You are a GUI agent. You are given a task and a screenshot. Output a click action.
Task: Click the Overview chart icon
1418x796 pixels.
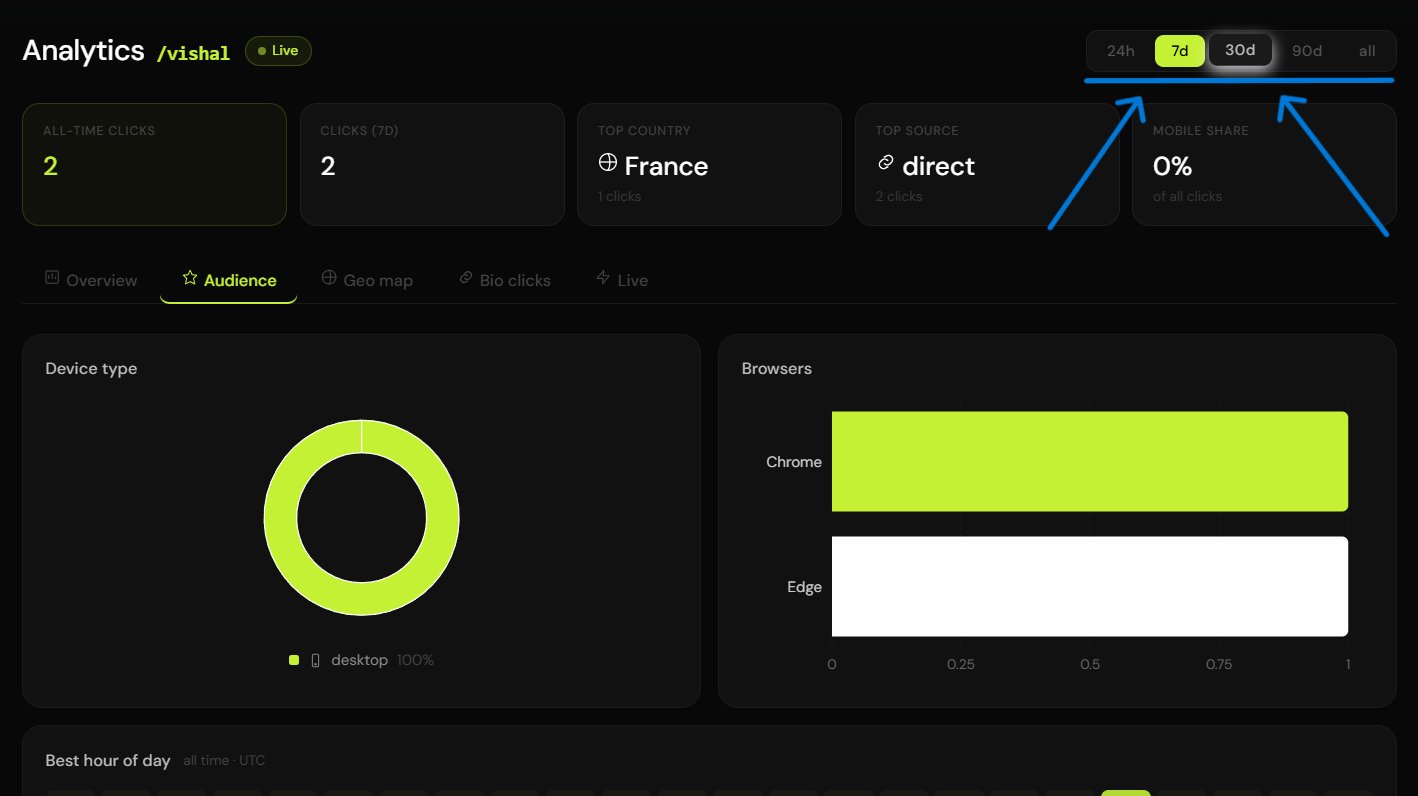52,278
